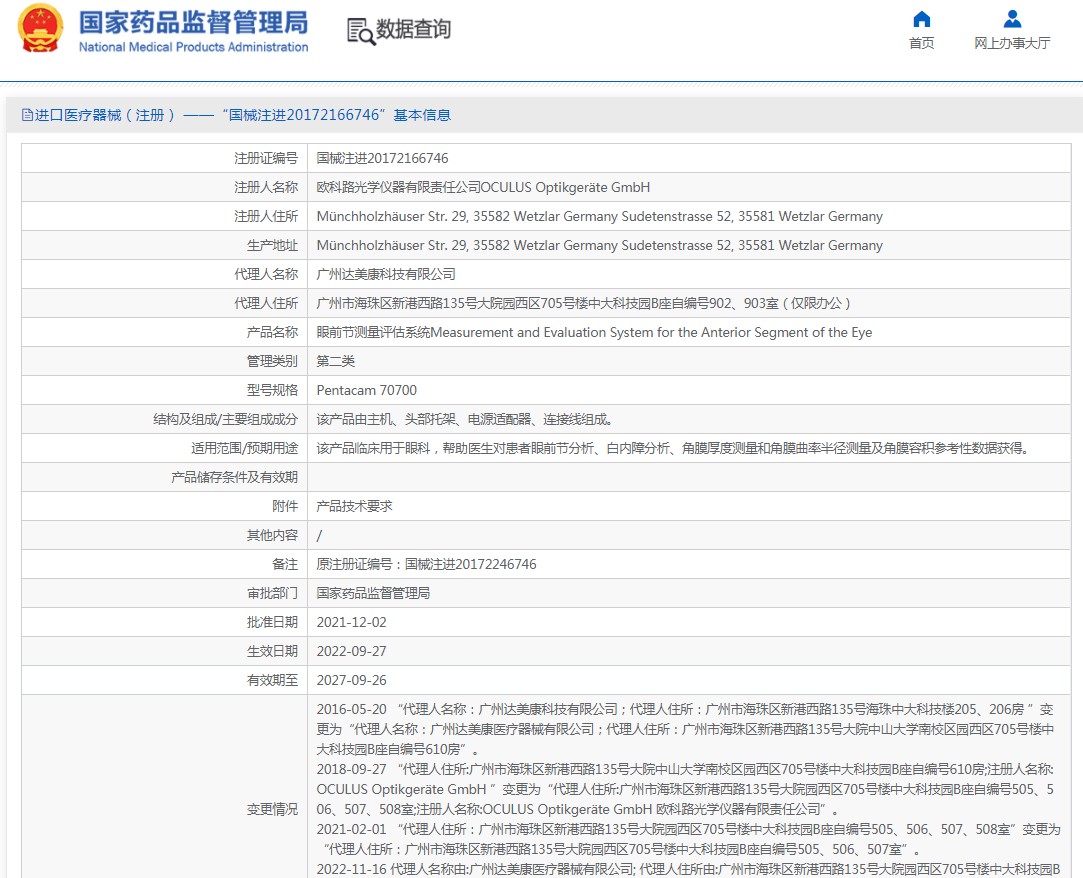
Task: Click the 代理人住所 address value
Action: click(584, 303)
